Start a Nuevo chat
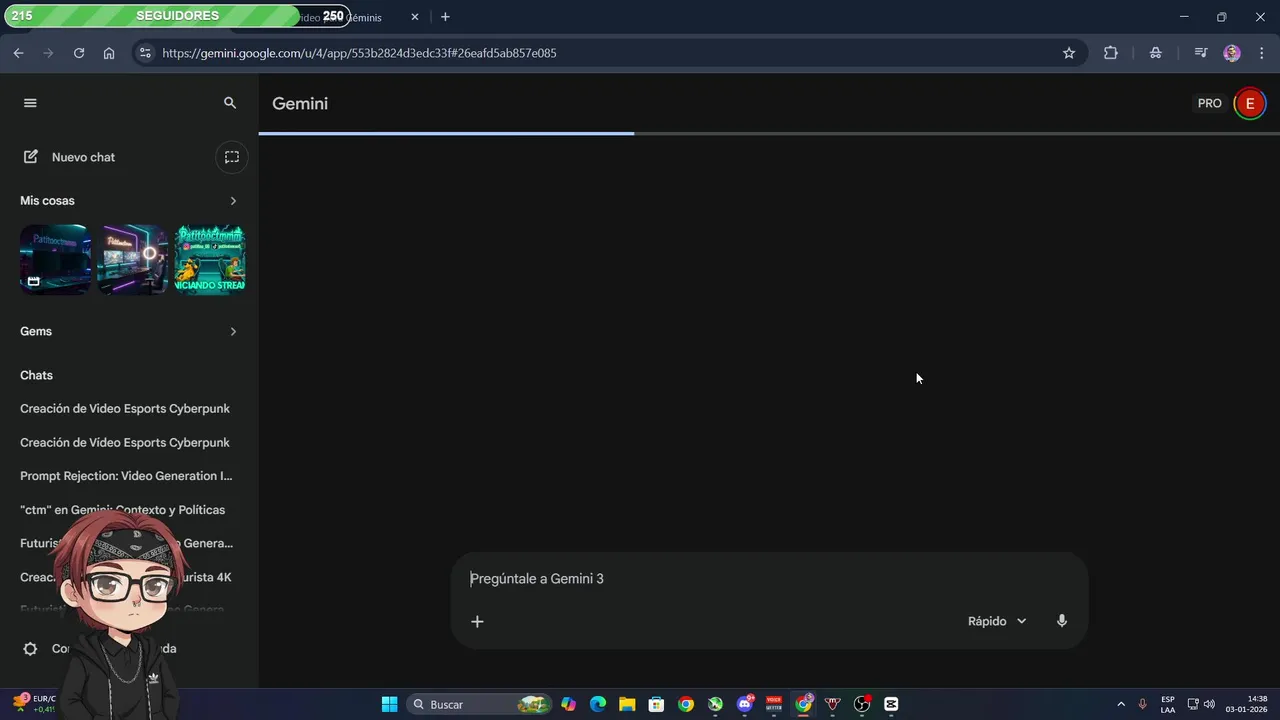The height and width of the screenshot is (720, 1280). tap(83, 157)
